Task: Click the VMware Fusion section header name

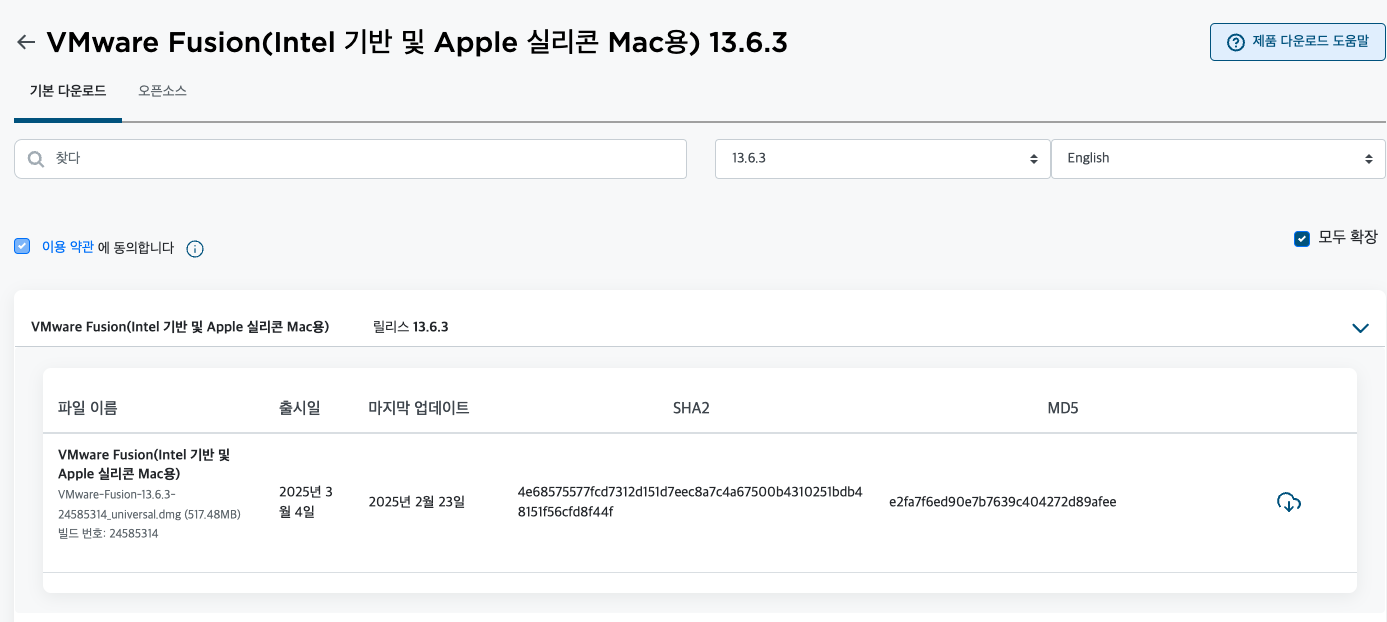Action: coord(180,327)
